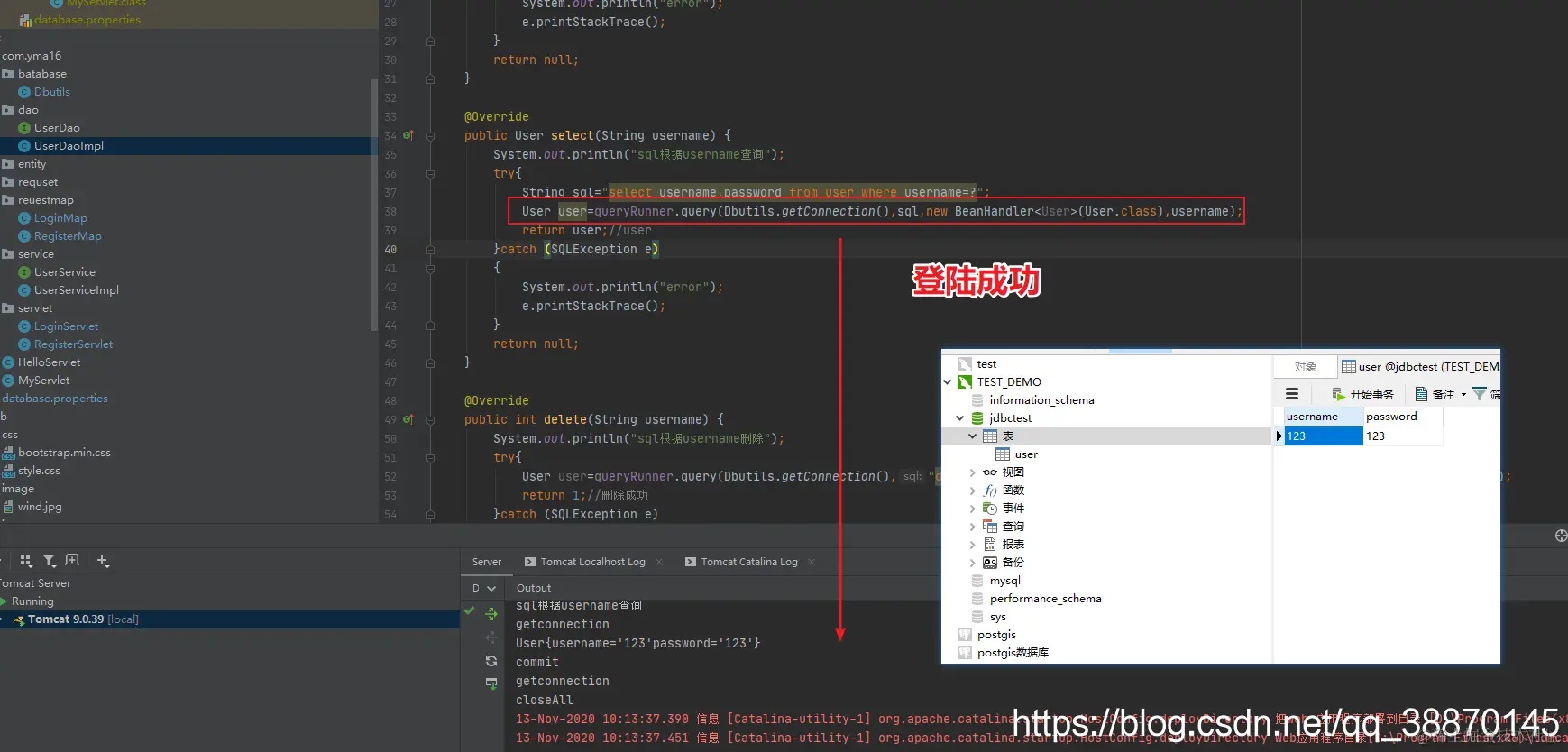Open the Filter options in Services toolbar
This screenshot has width=1568, height=752.
50,561
